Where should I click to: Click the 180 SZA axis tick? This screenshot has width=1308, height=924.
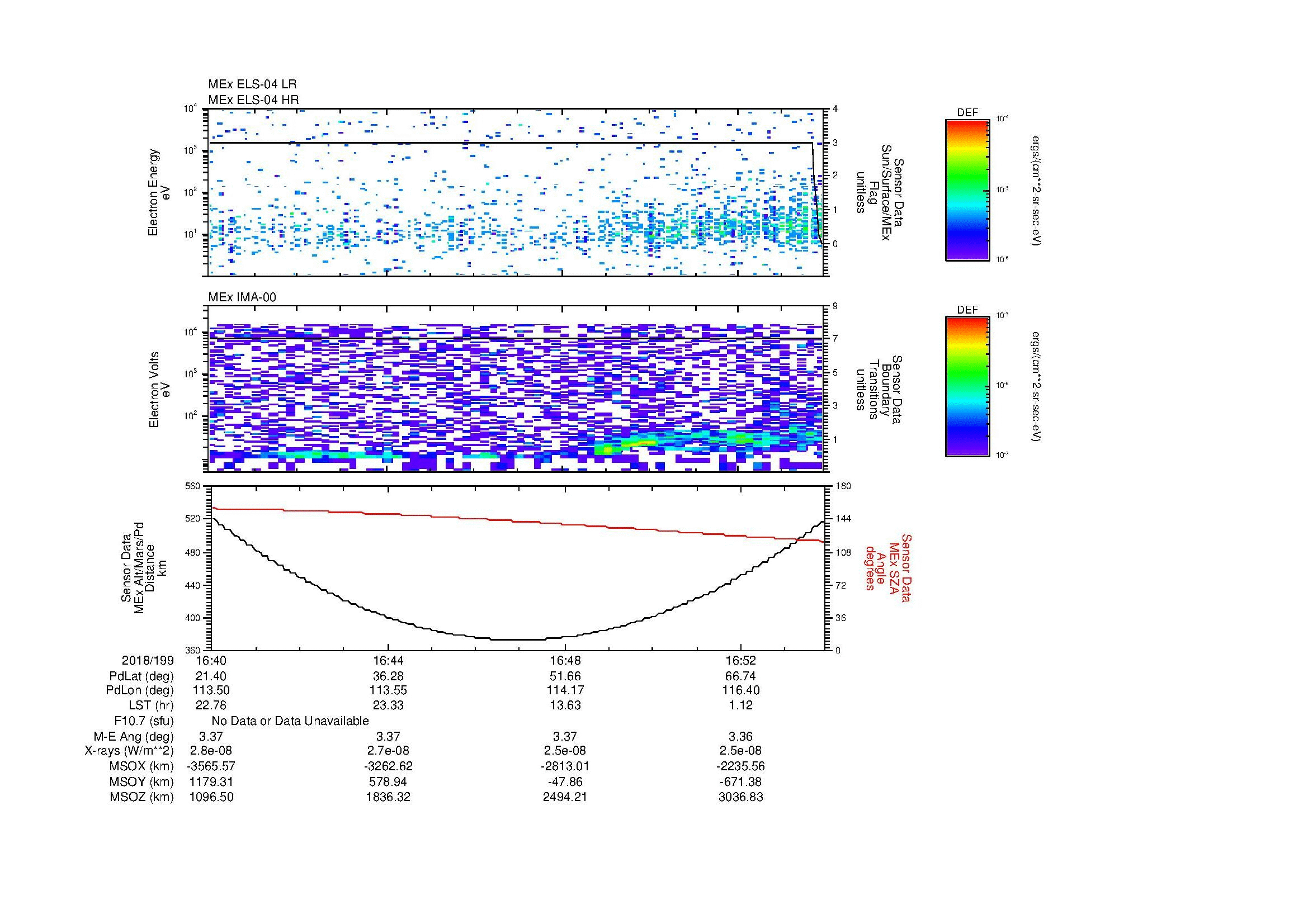843,486
